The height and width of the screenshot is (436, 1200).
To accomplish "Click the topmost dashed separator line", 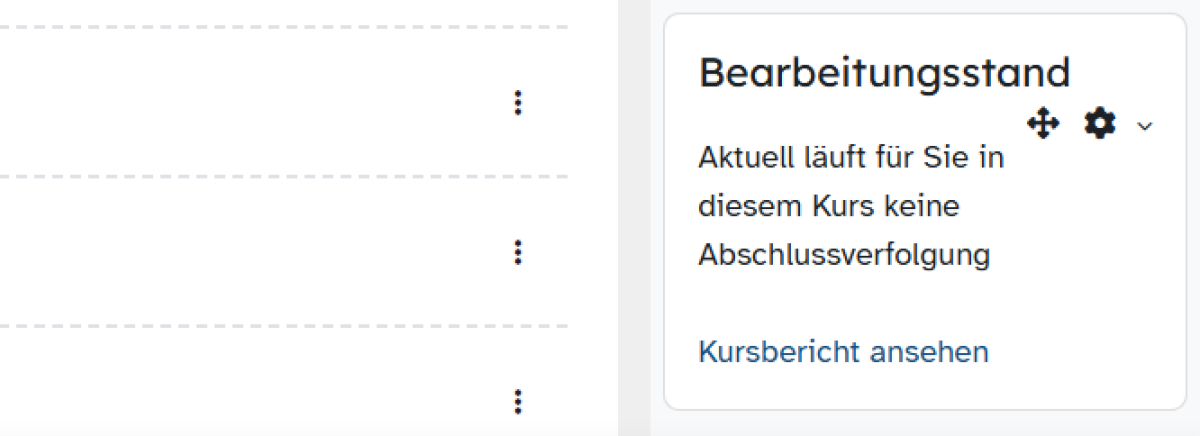I will pos(284,28).
